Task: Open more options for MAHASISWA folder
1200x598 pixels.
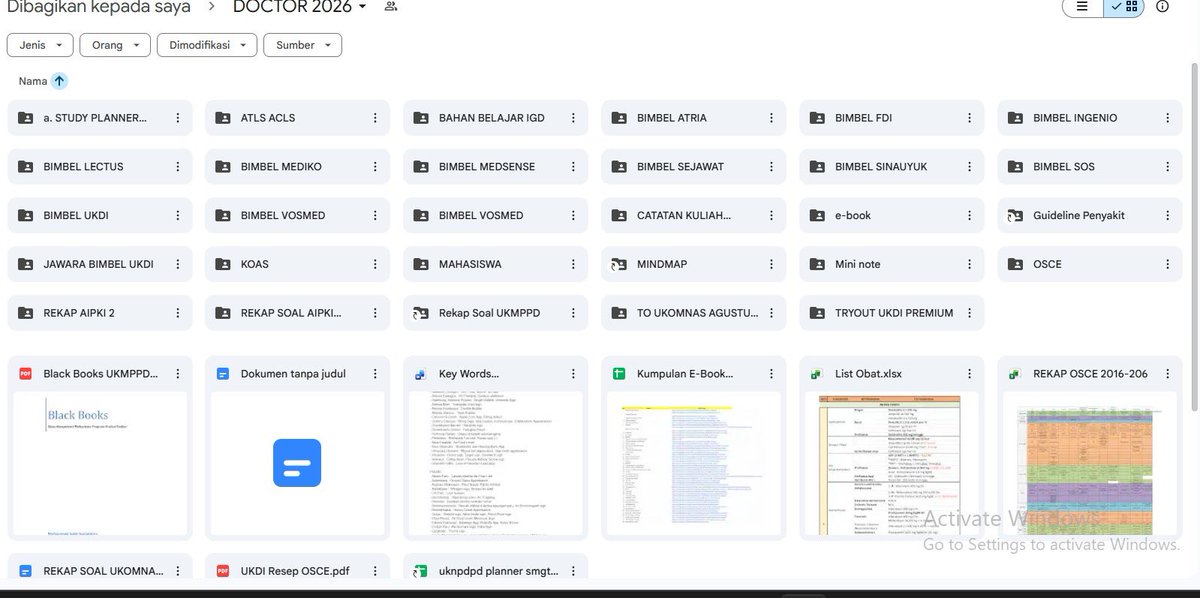Action: coord(573,265)
